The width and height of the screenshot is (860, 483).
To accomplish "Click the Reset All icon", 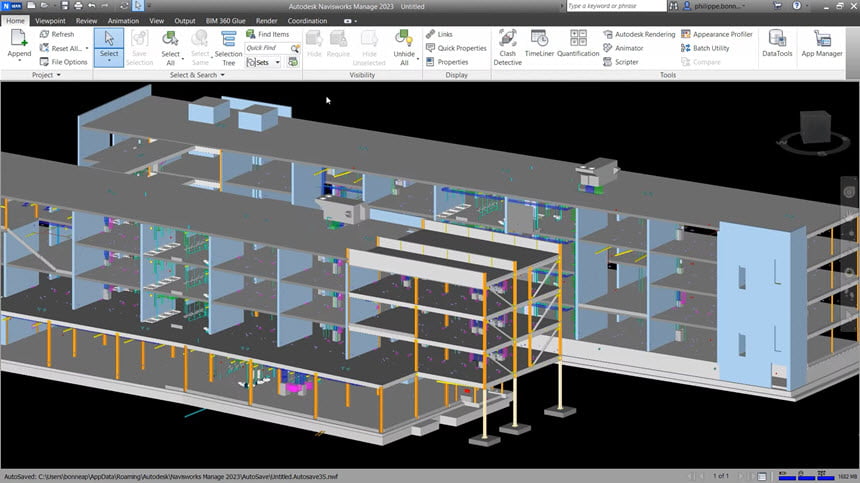I will pyautogui.click(x=44, y=48).
